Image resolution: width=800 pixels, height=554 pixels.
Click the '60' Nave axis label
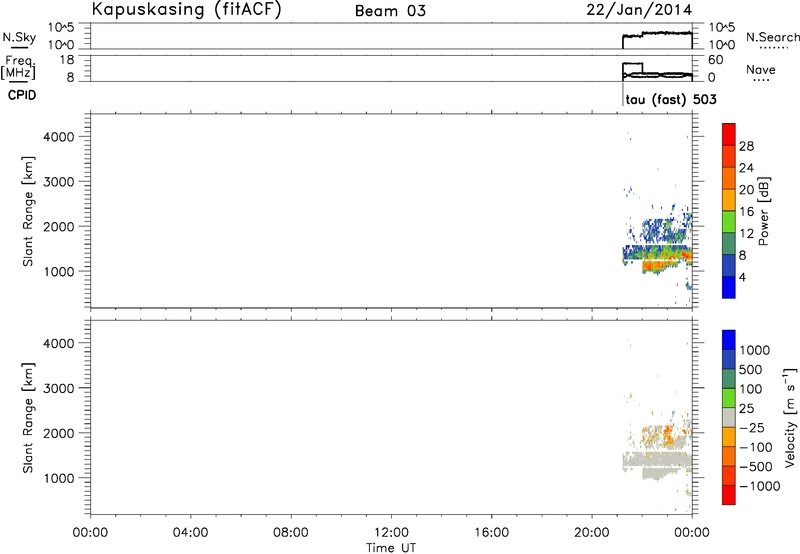point(716,60)
